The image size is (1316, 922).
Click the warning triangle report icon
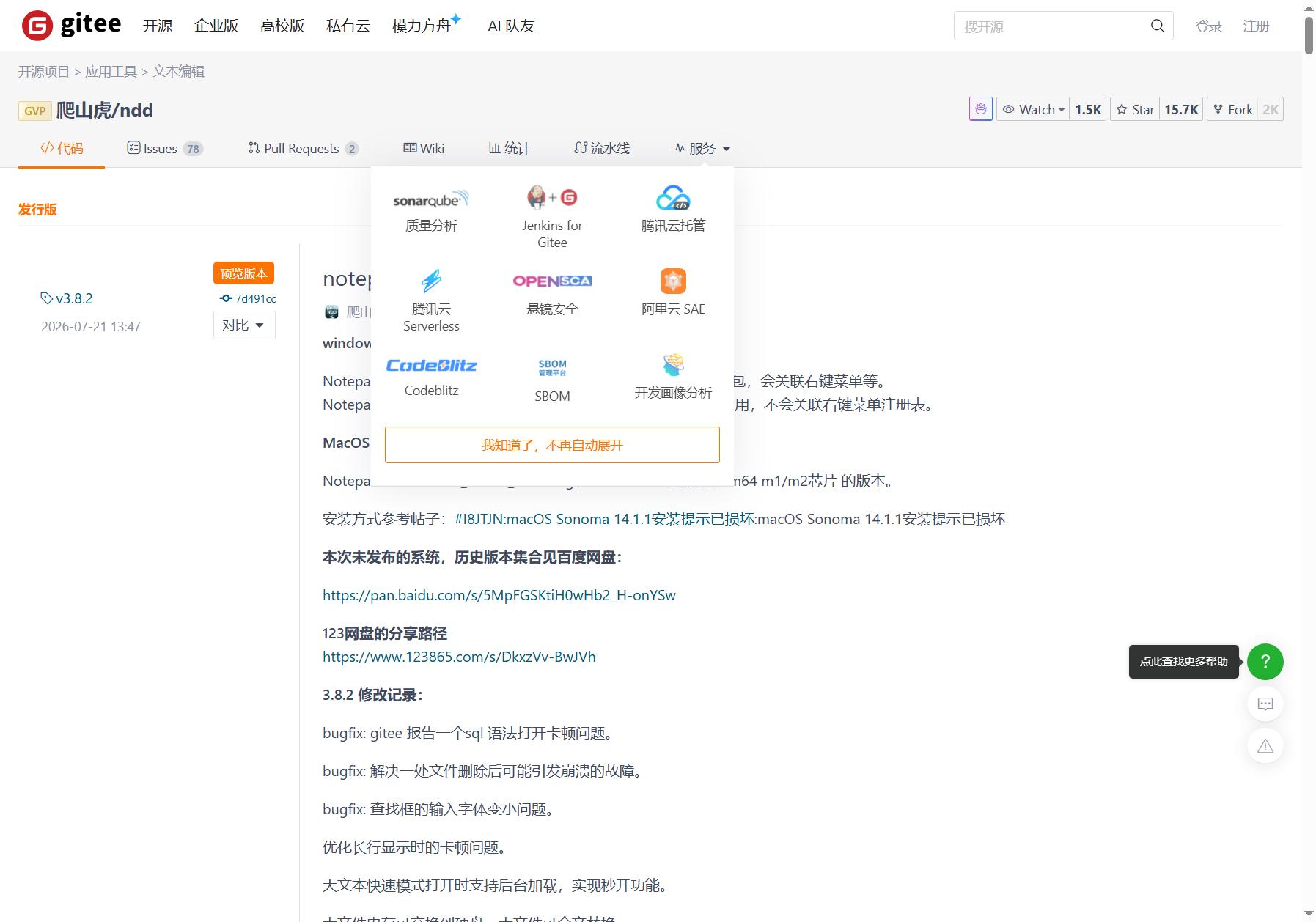pyautogui.click(x=1265, y=746)
